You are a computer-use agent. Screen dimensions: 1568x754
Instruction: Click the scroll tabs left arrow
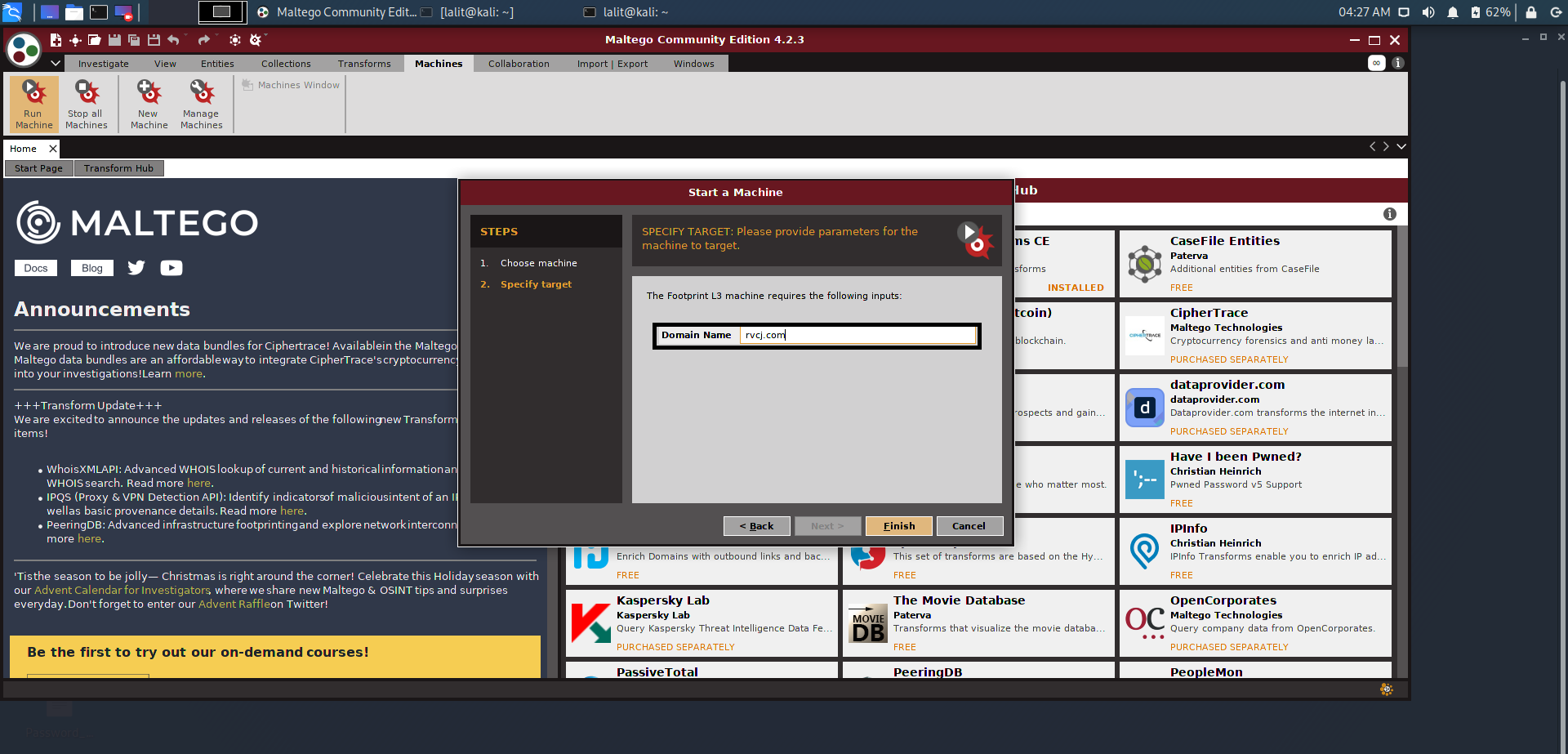[1373, 146]
